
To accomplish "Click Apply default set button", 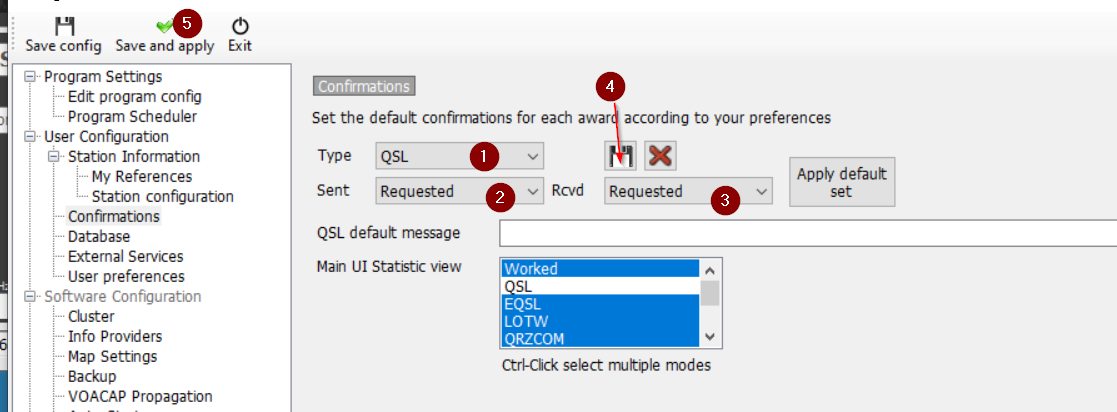I will click(841, 182).
